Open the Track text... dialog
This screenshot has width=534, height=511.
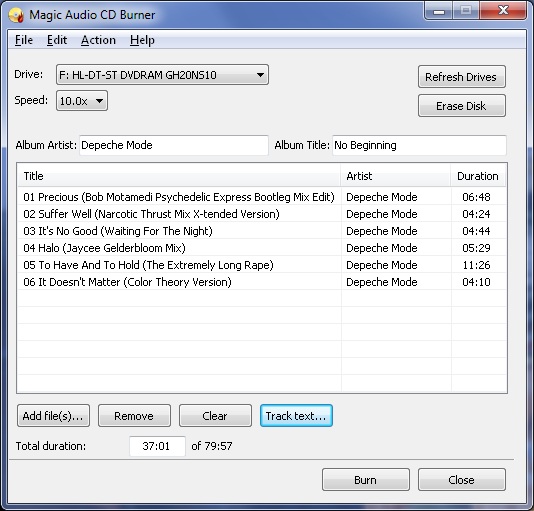[x=296, y=416]
